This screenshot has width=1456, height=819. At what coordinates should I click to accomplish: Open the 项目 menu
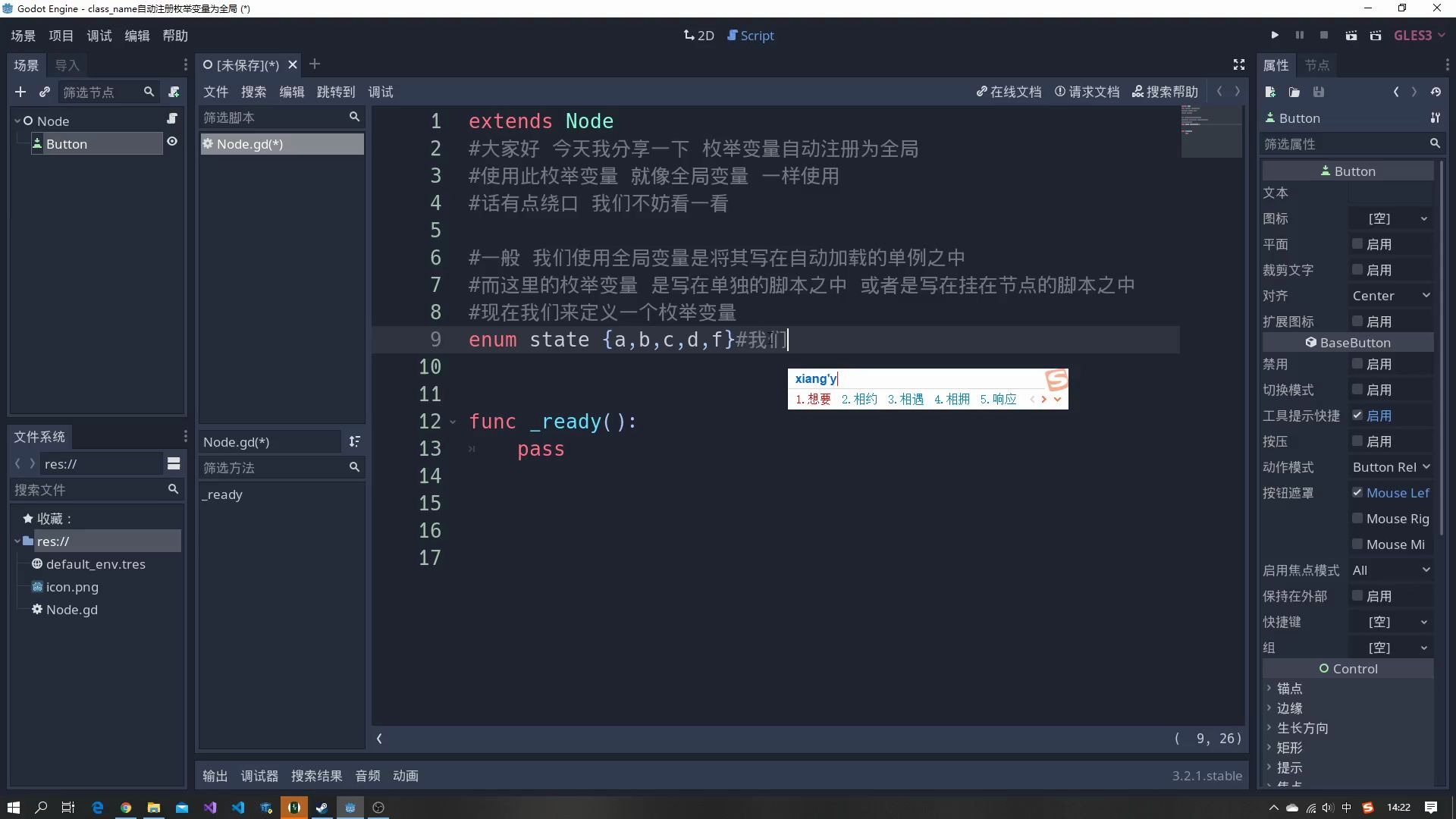61,36
